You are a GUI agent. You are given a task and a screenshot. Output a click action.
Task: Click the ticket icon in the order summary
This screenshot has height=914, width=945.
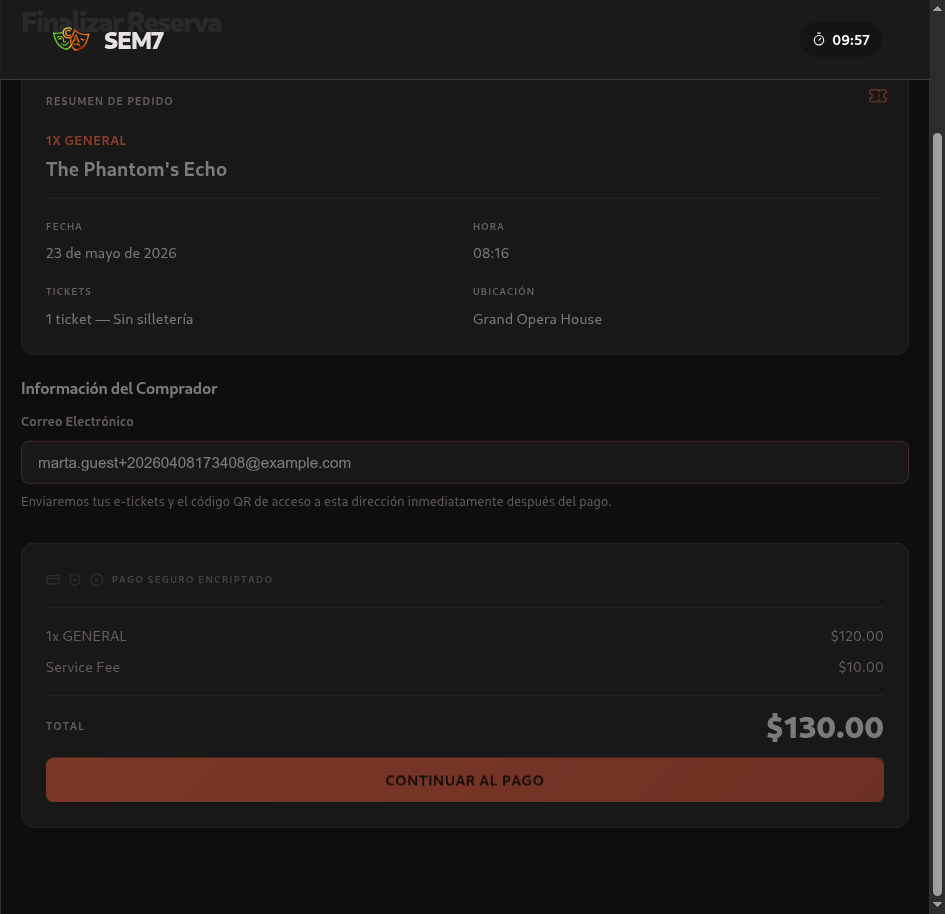(x=878, y=96)
